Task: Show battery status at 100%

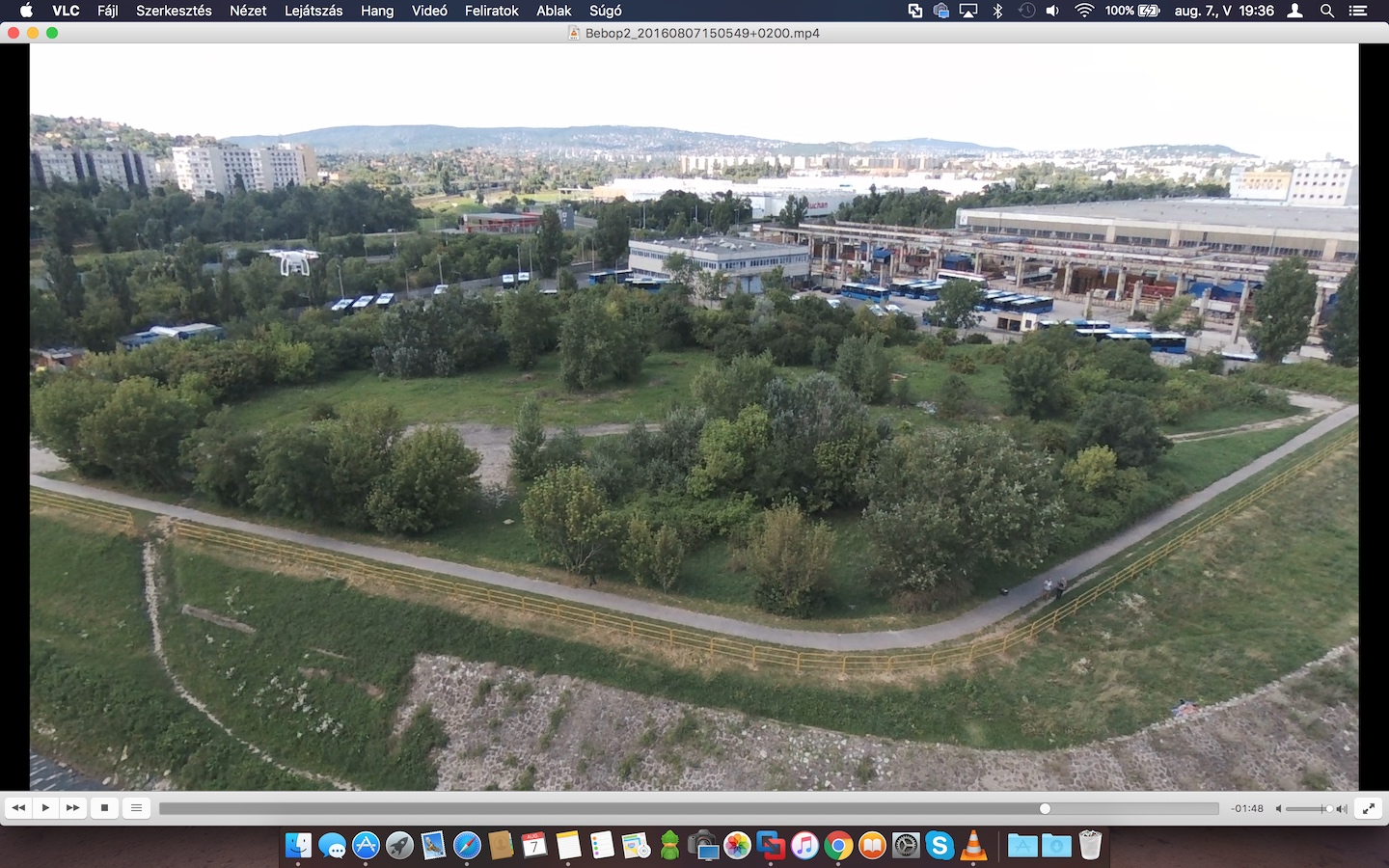Action: coord(1132,11)
